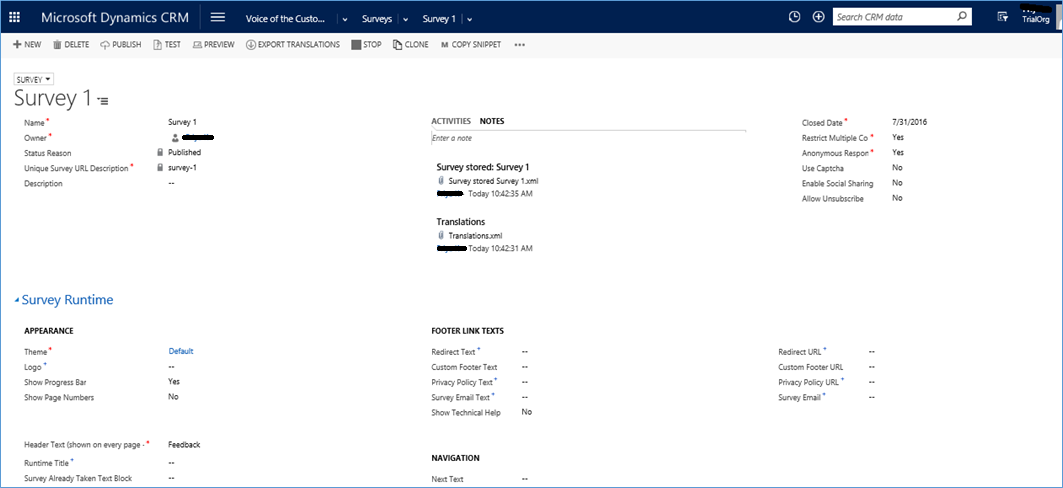Collapse the Survey Runtime section
Screen dimensions: 1063x488
point(17,300)
